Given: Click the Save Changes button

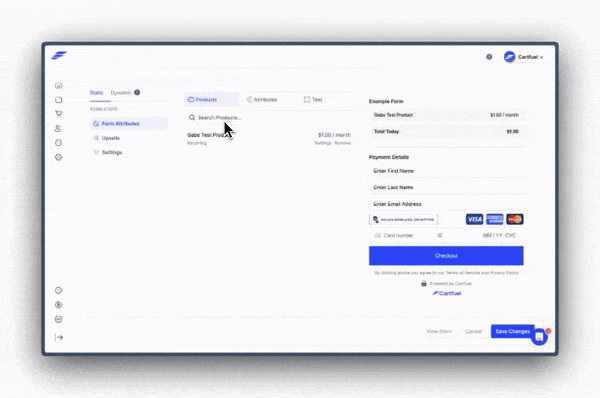Looking at the screenshot, I should click(x=512, y=331).
